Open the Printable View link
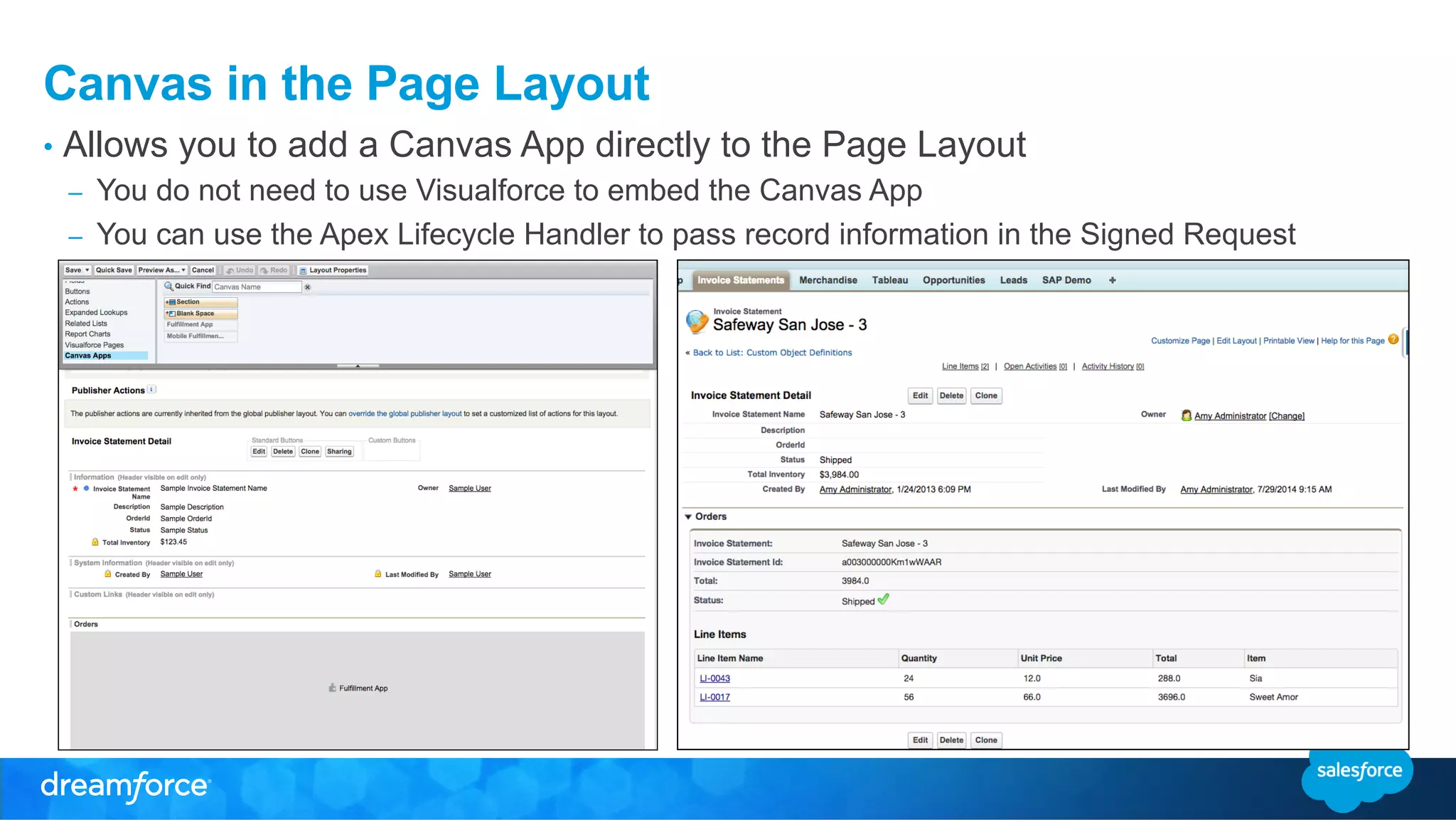This screenshot has width=1456, height=820. pos(1289,341)
